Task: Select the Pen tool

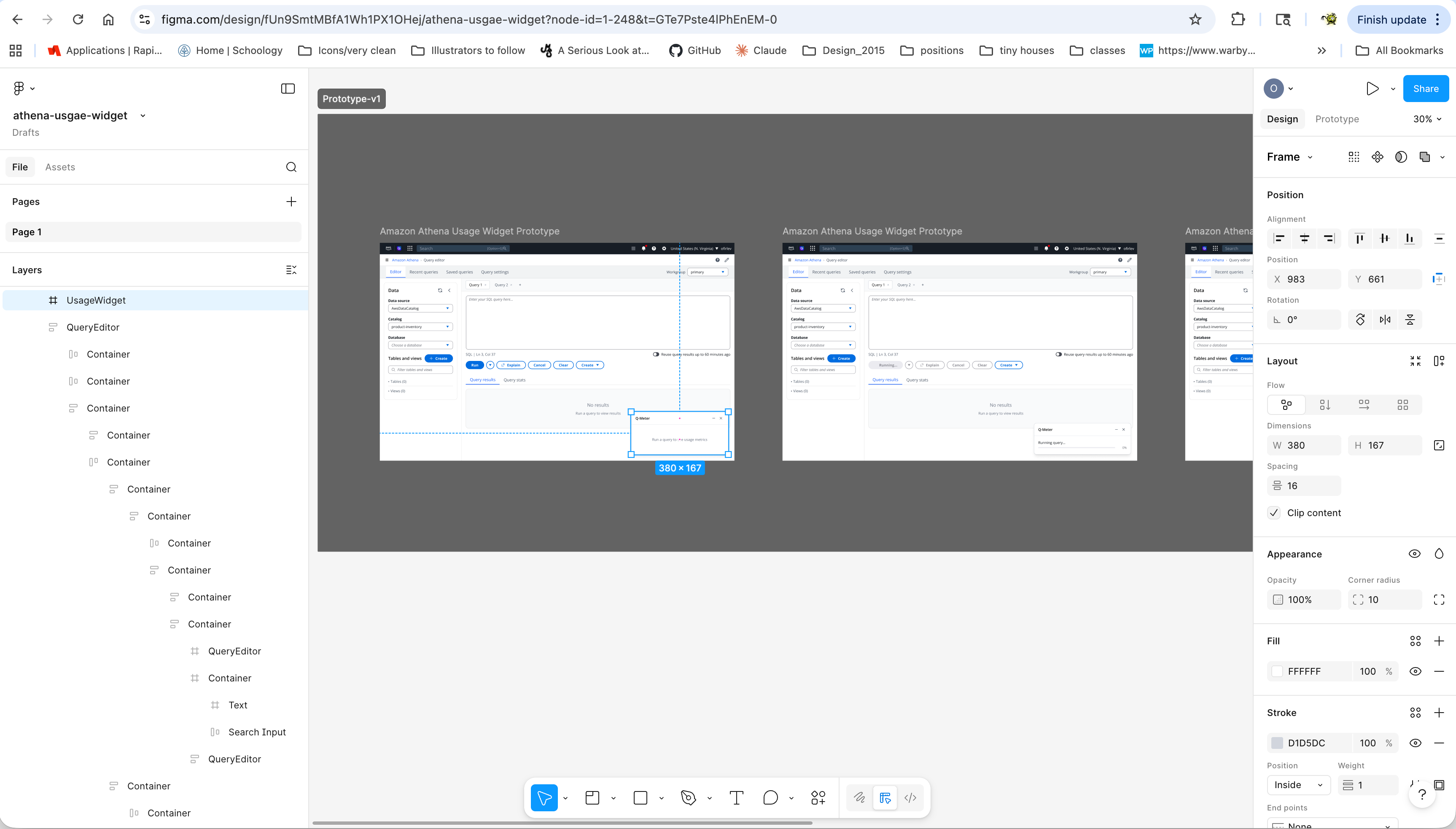Action: 689,798
